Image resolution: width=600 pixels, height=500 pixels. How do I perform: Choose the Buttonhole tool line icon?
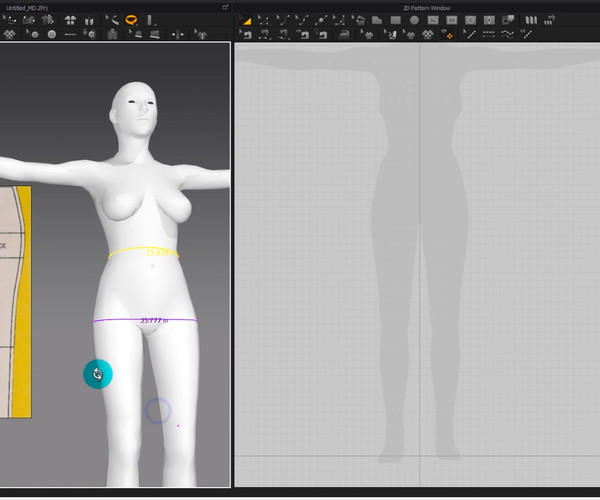point(70,34)
